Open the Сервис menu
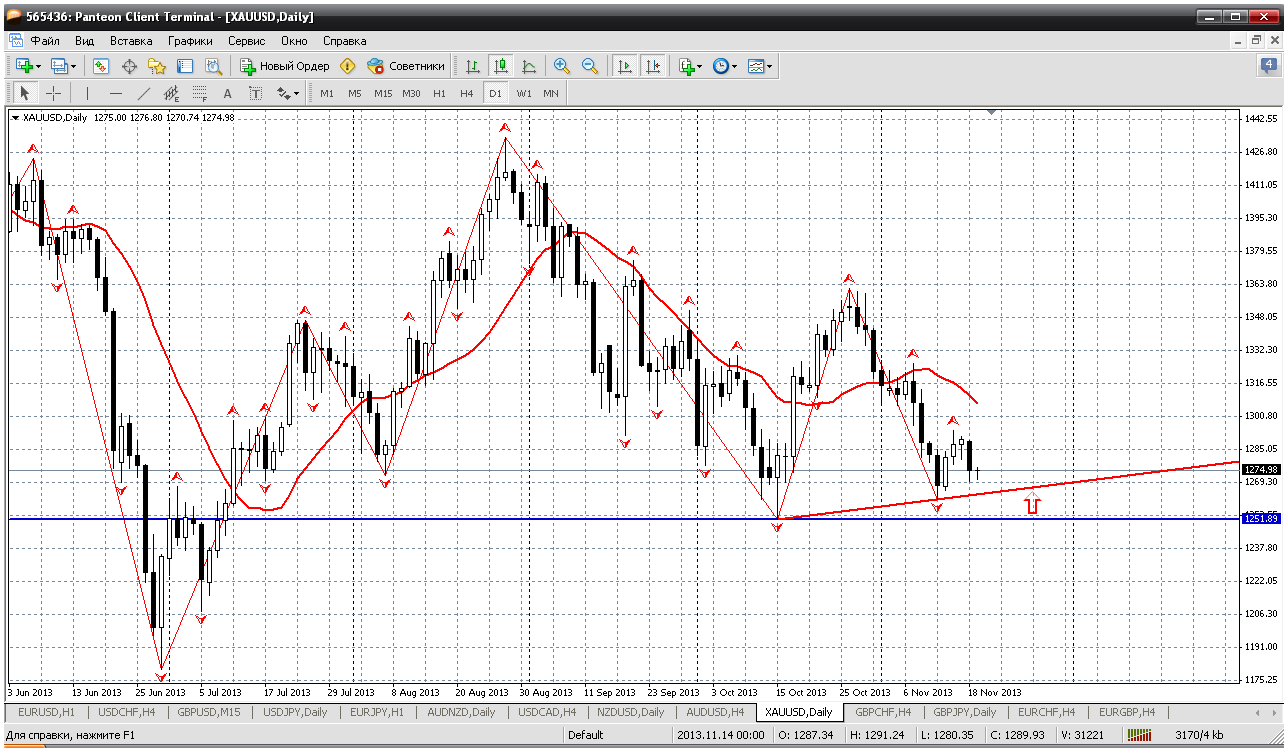Viewport: 1288px width, 748px height. click(246, 41)
